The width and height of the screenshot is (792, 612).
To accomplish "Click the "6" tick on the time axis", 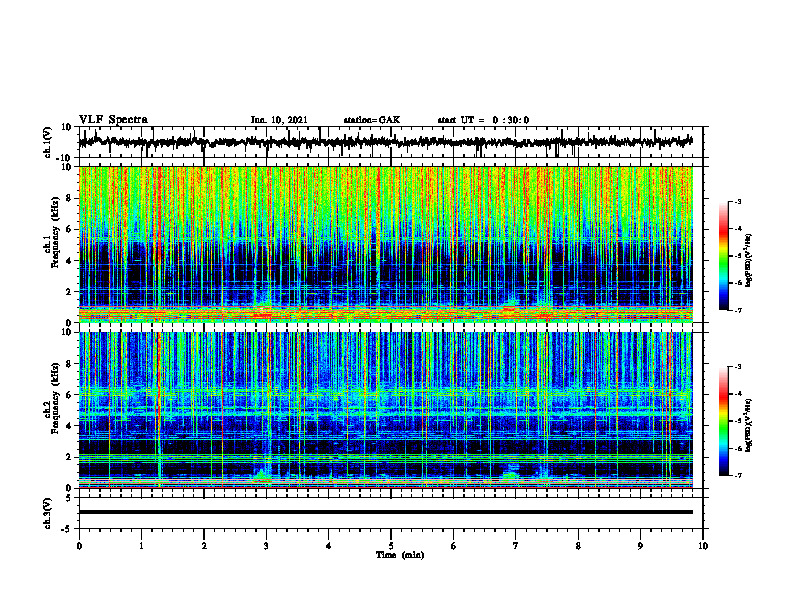I will pyautogui.click(x=454, y=546).
